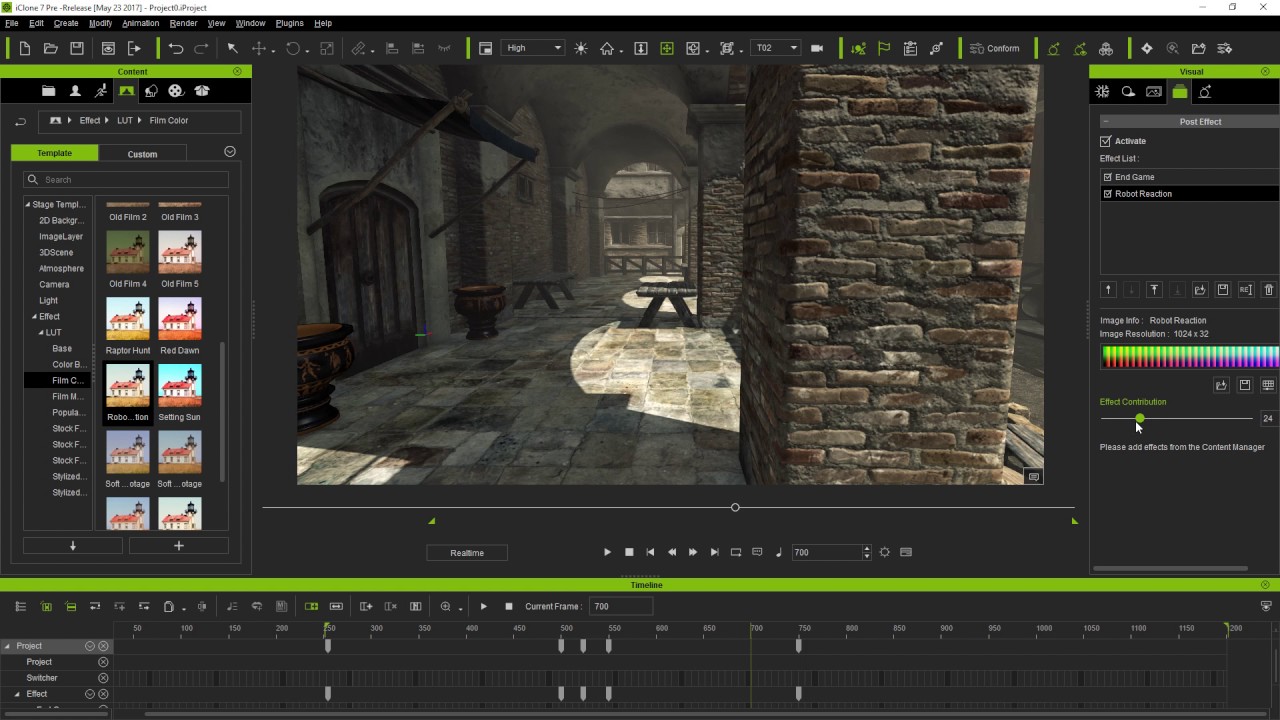Activate the Move object tool
Screen dimensions: 1280x720
pos(259,48)
